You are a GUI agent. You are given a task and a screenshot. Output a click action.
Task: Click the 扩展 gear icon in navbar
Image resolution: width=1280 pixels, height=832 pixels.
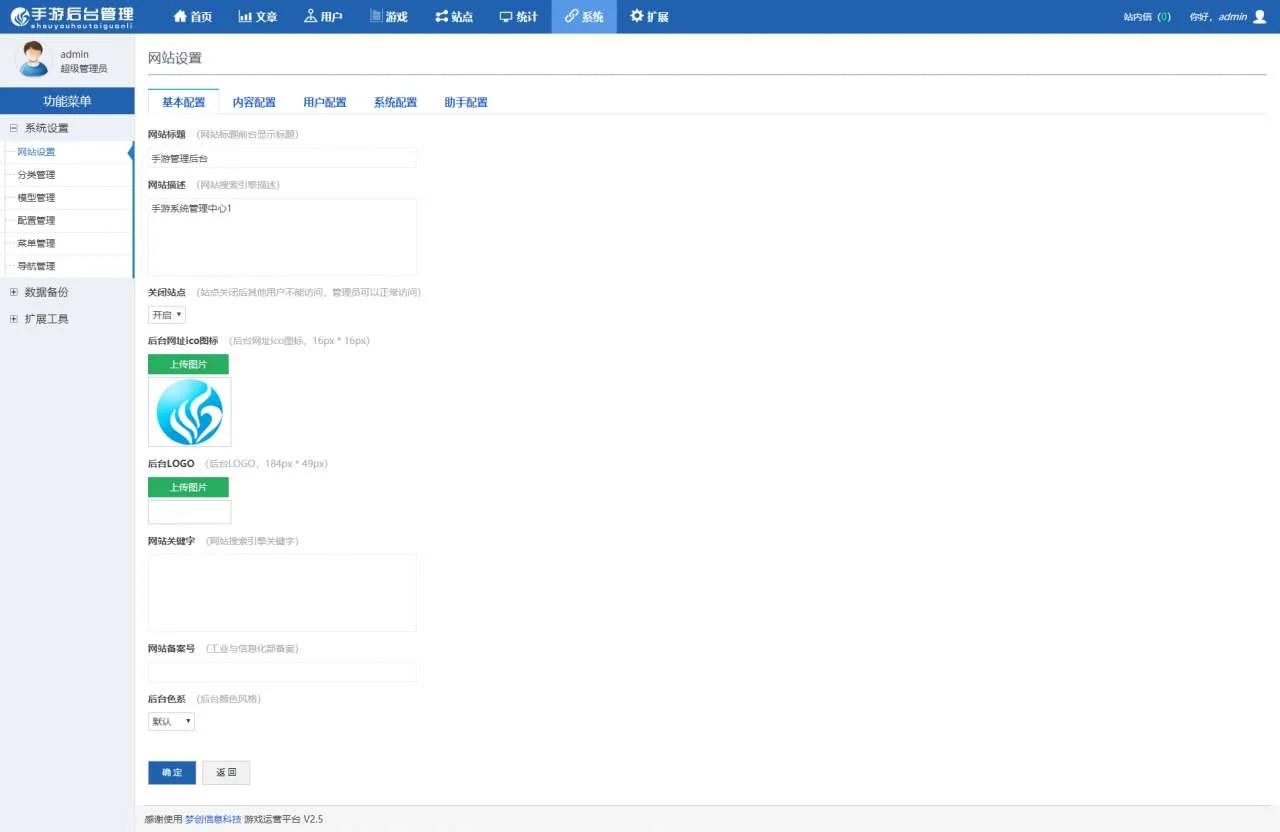[637, 17]
